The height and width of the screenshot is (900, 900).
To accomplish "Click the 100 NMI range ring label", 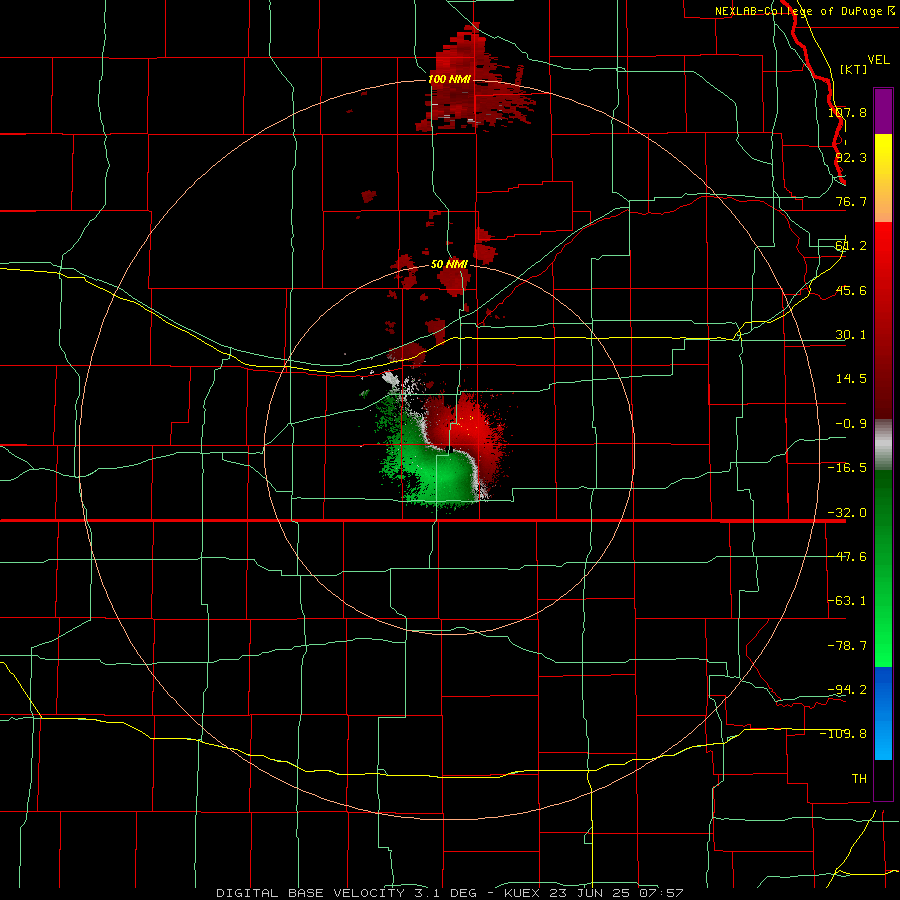I will click(449, 79).
